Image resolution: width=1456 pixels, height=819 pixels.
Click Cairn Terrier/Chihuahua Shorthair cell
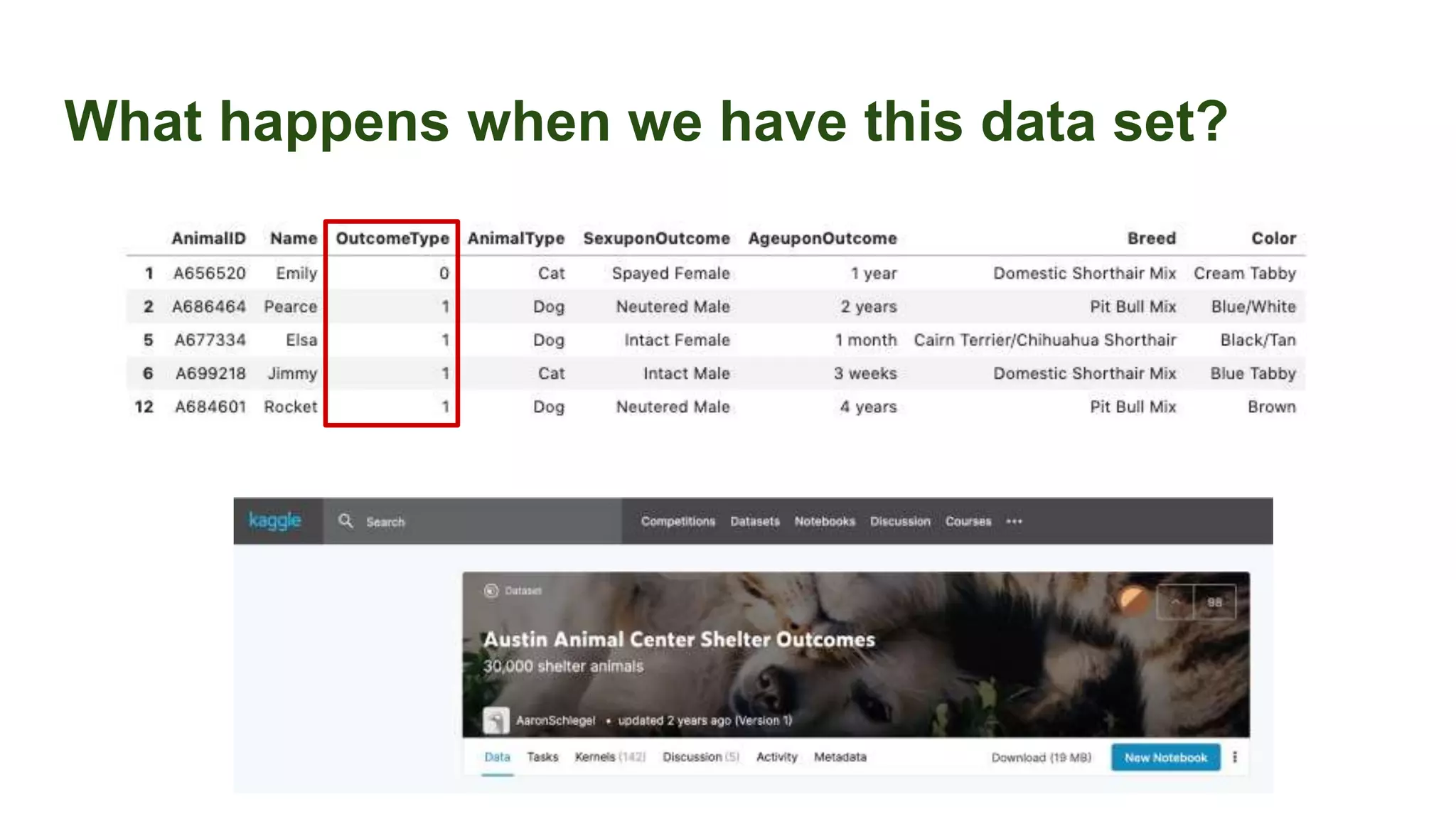[1045, 340]
